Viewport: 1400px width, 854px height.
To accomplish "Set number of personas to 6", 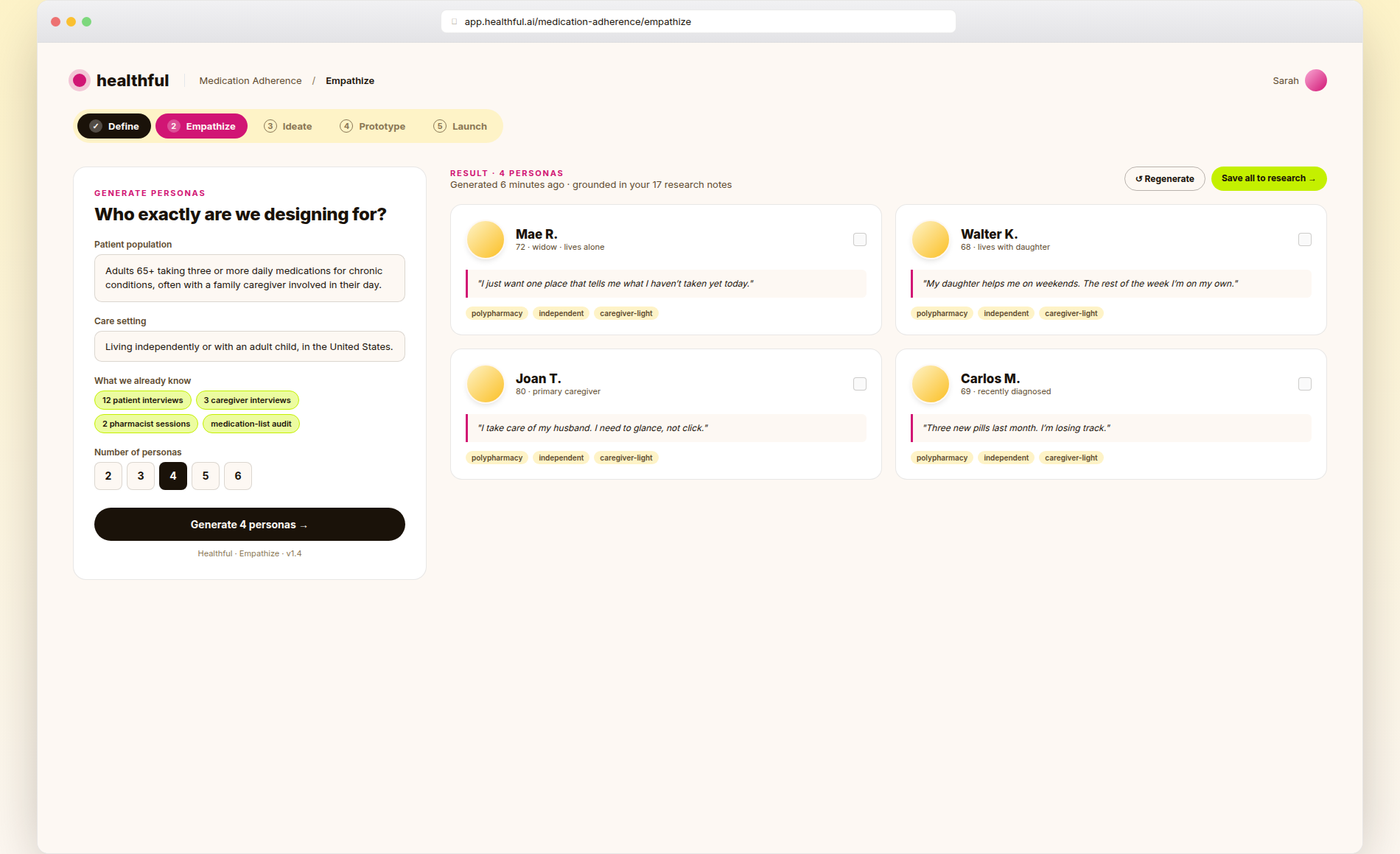I will 238,476.
